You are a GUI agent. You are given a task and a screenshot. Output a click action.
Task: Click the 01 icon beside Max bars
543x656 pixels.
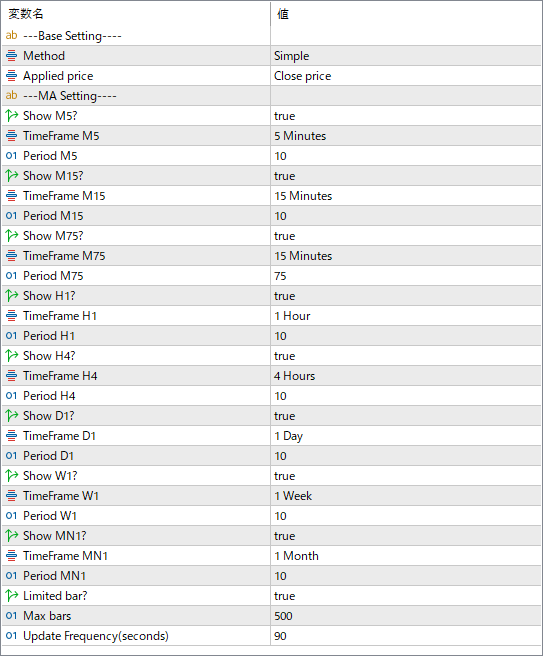(x=12, y=615)
